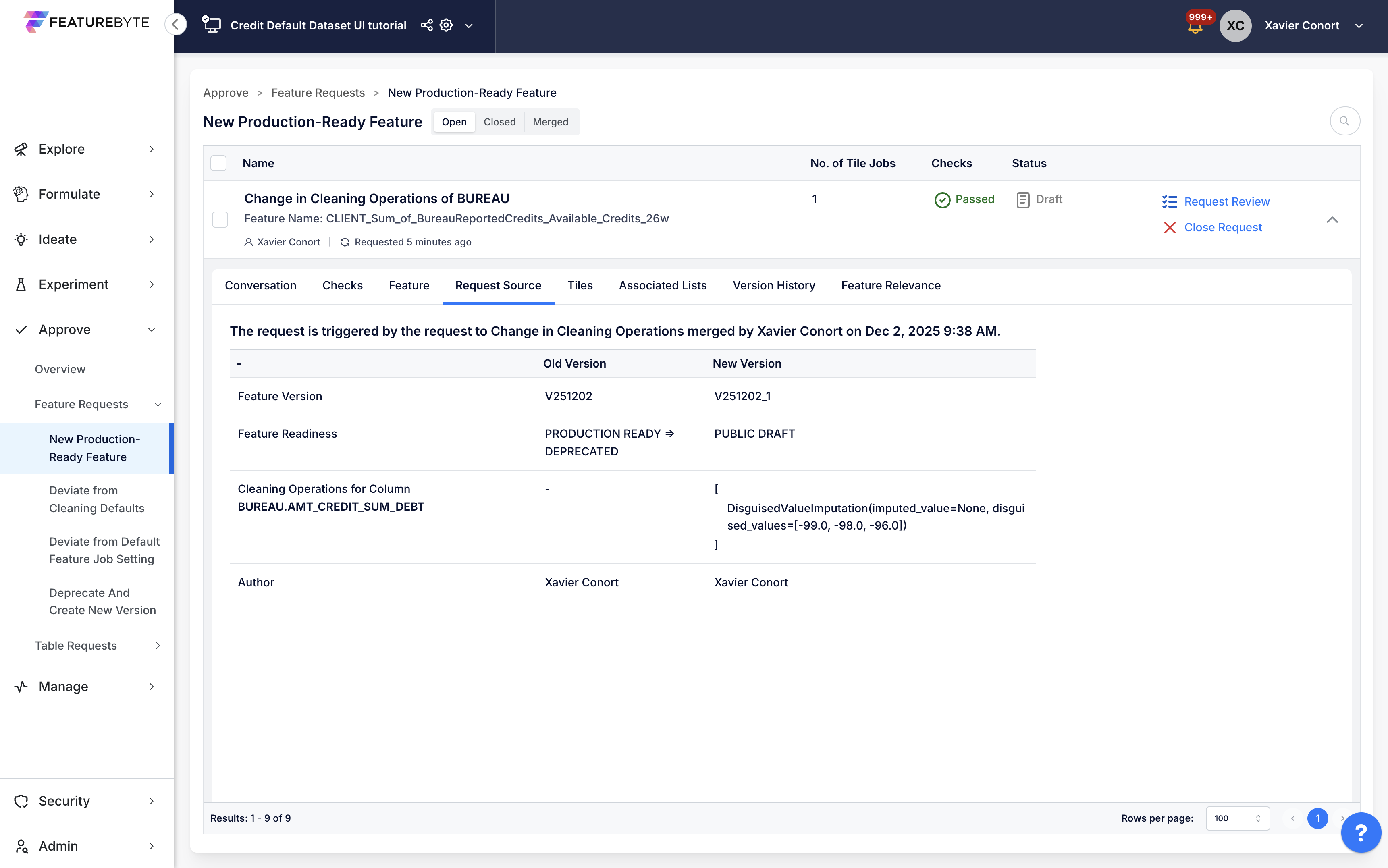This screenshot has height=868, width=1388.
Task: Click the search magnifier icon
Action: click(1344, 121)
